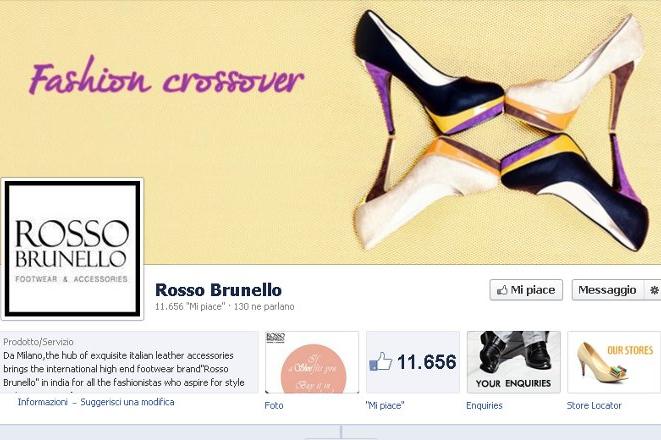
Task: Click the 130 ne parlano link
Action: [x=264, y=307]
